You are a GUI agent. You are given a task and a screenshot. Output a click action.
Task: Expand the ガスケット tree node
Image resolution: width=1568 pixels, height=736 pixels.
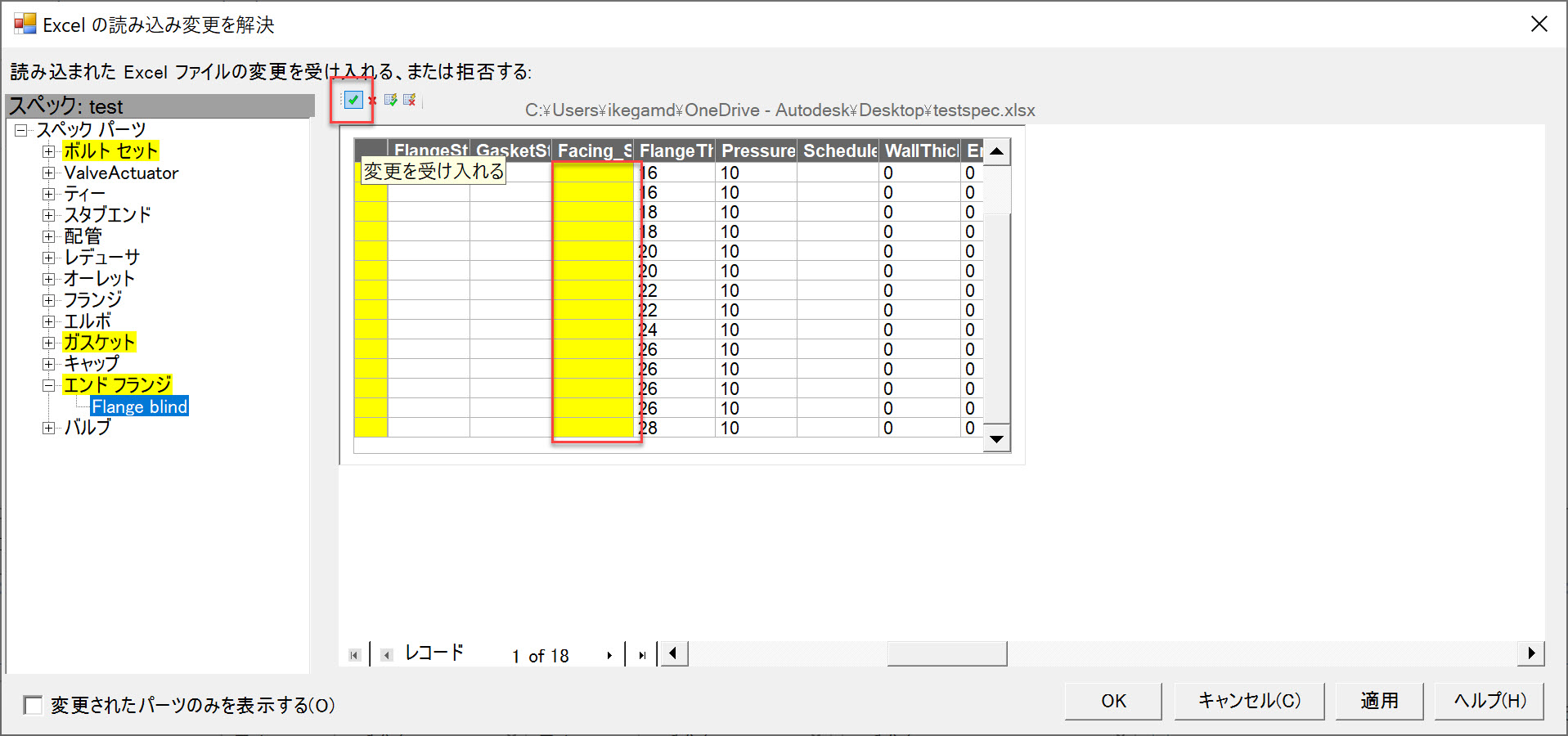click(50, 342)
